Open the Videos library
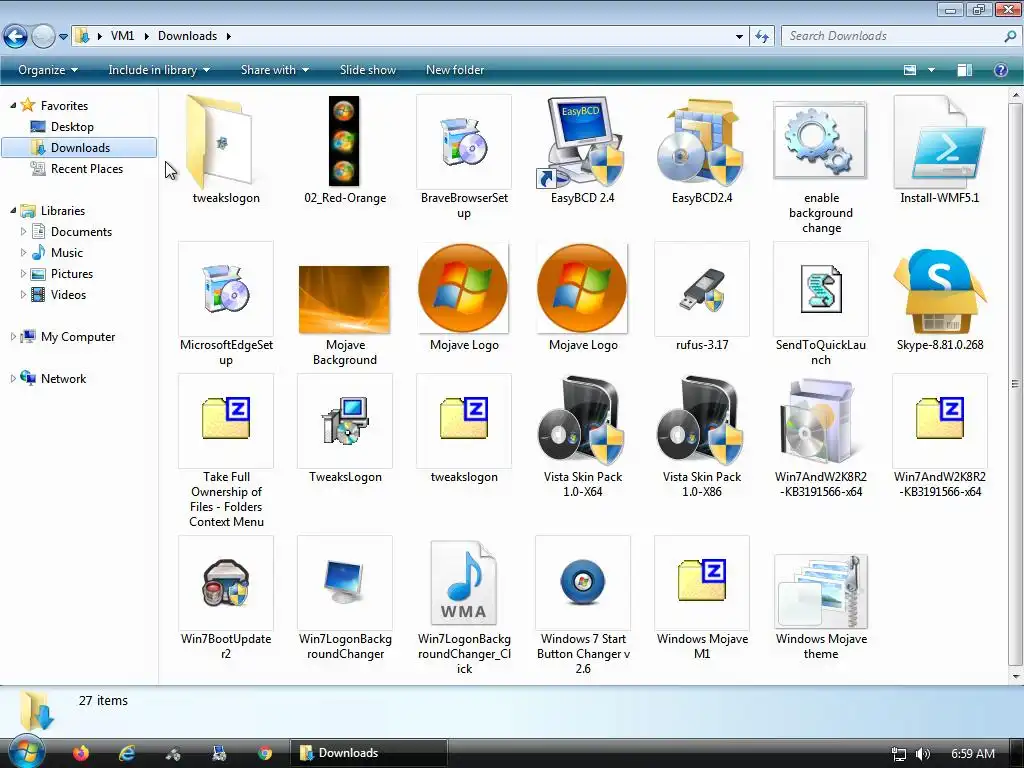 pyautogui.click(x=68, y=295)
